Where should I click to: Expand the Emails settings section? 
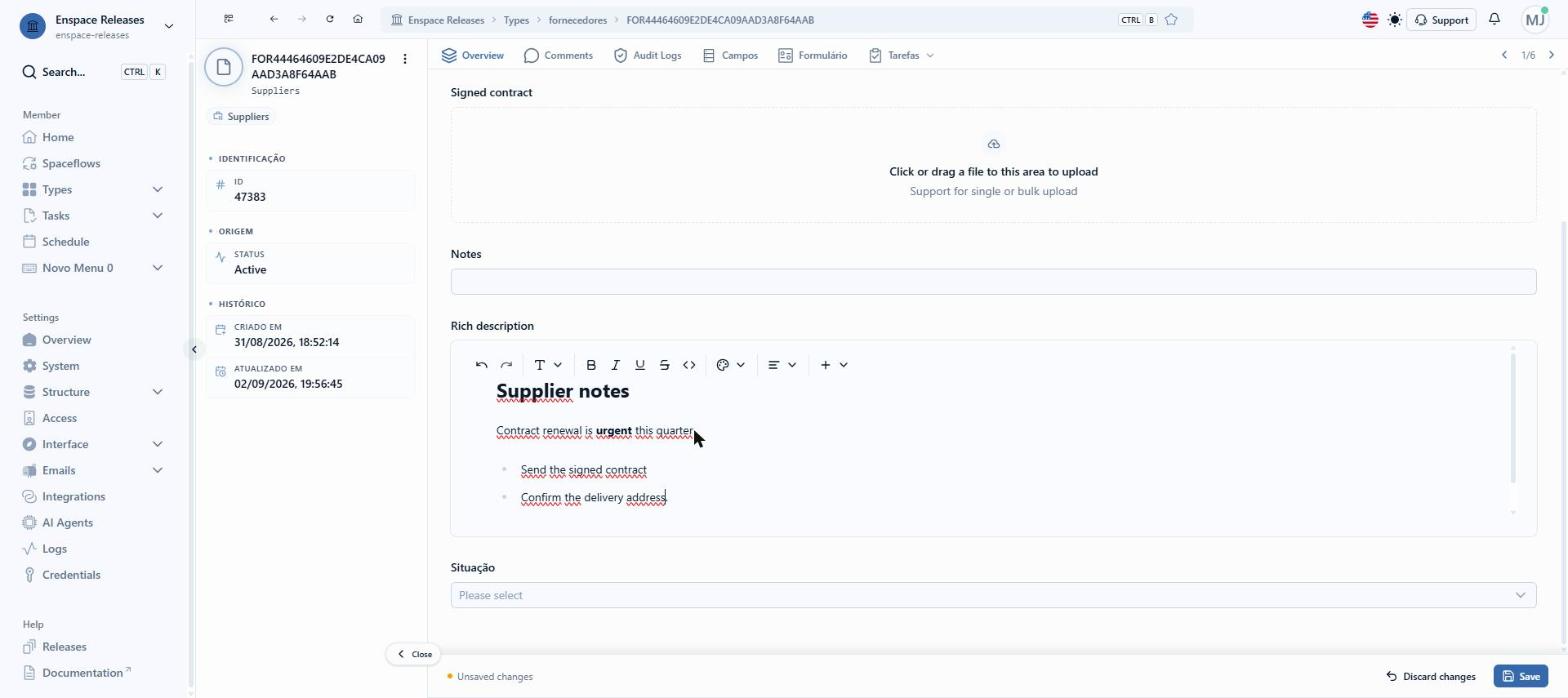click(94, 470)
